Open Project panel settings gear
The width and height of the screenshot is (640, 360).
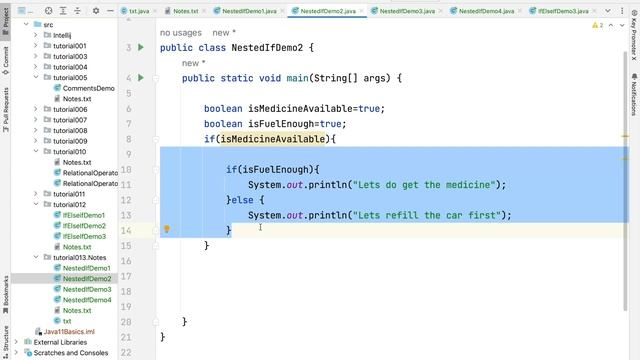(x=96, y=11)
